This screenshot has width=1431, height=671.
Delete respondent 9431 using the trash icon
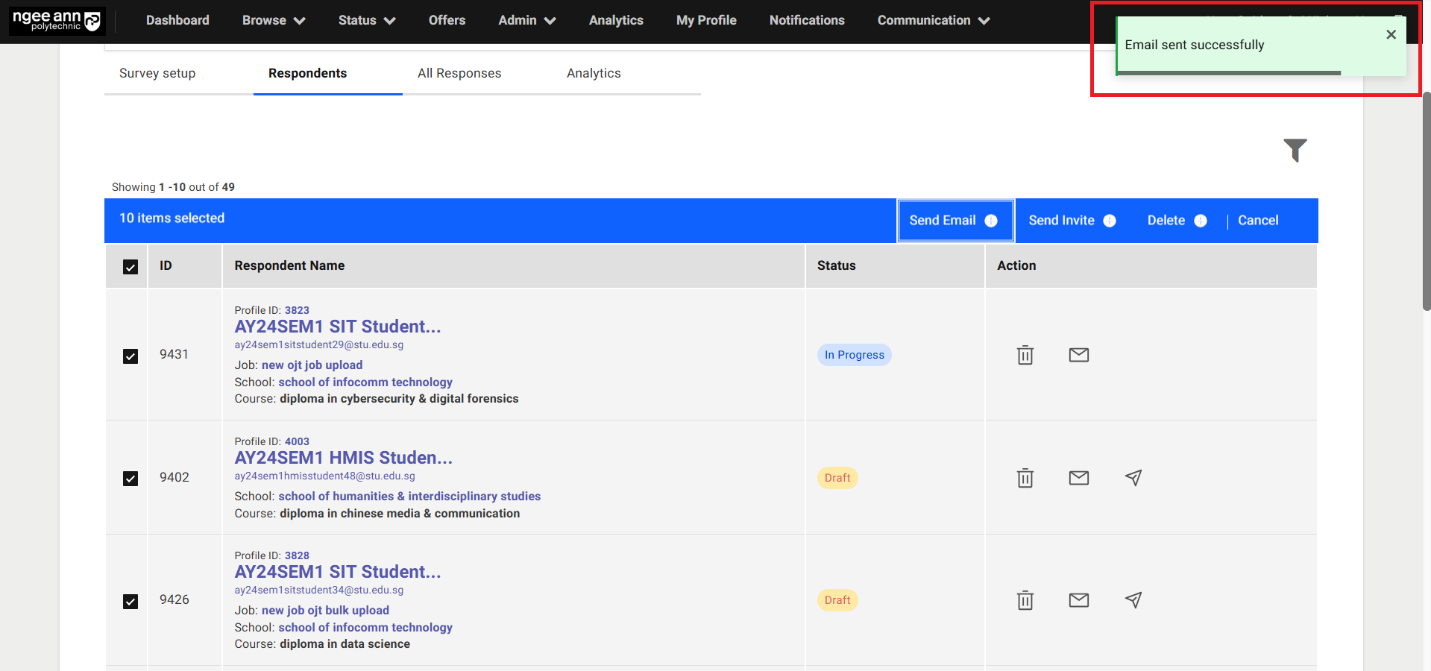pos(1025,354)
